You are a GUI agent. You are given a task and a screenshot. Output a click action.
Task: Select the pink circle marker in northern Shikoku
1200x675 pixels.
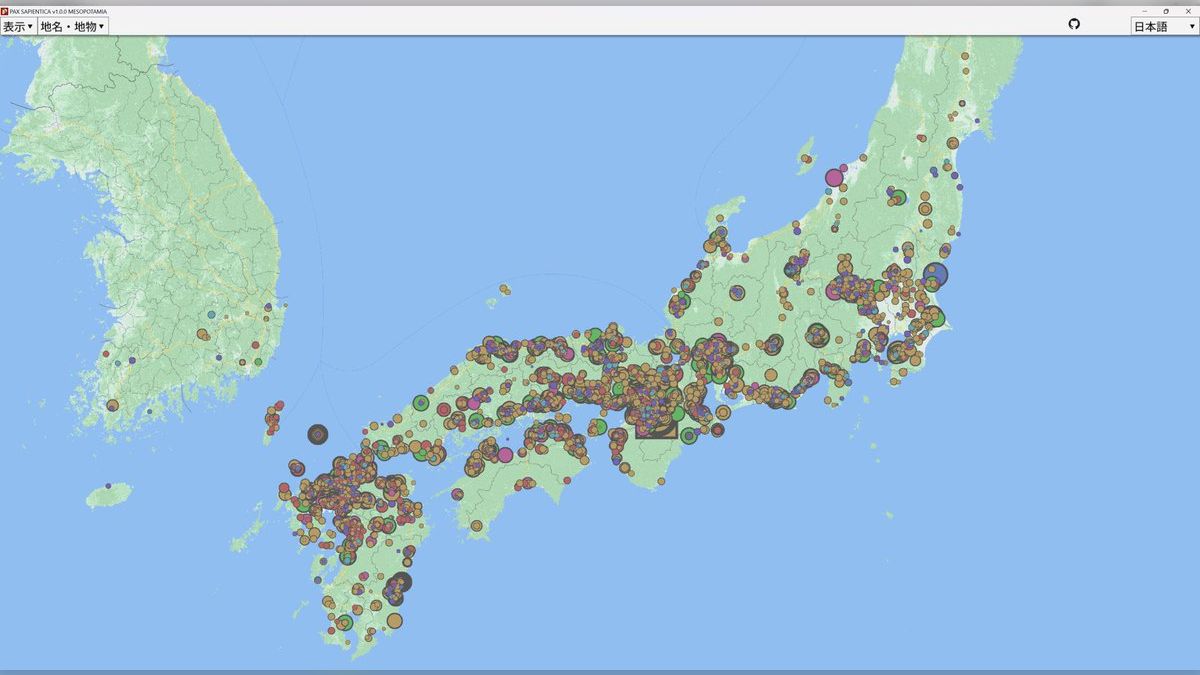click(x=505, y=455)
